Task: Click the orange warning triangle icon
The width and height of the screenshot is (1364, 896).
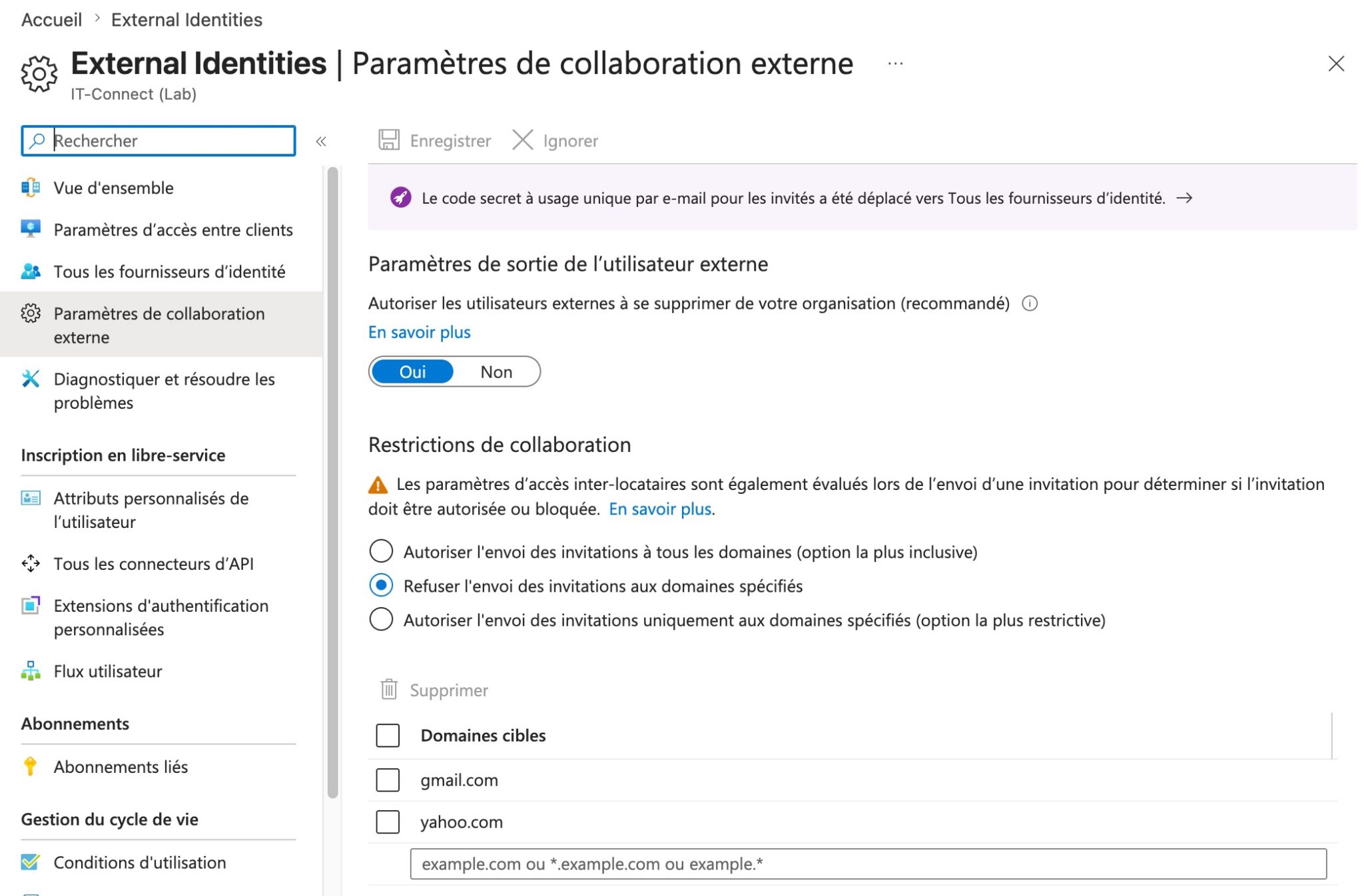Action: coord(378,485)
